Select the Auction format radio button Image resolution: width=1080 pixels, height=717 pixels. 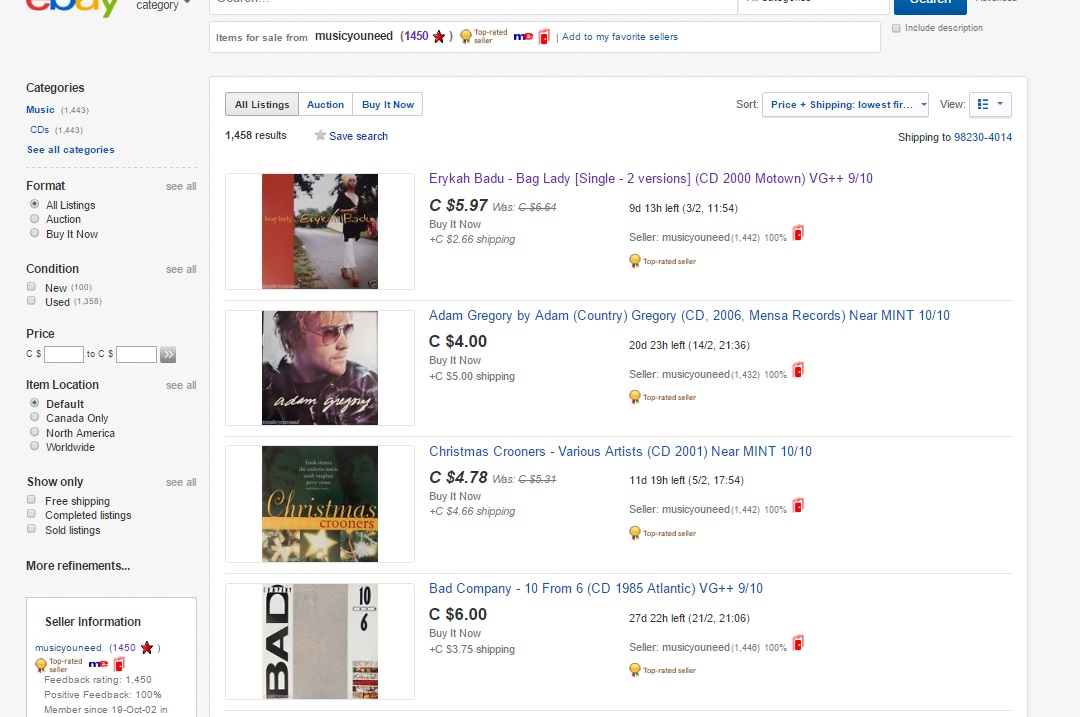tap(34, 218)
